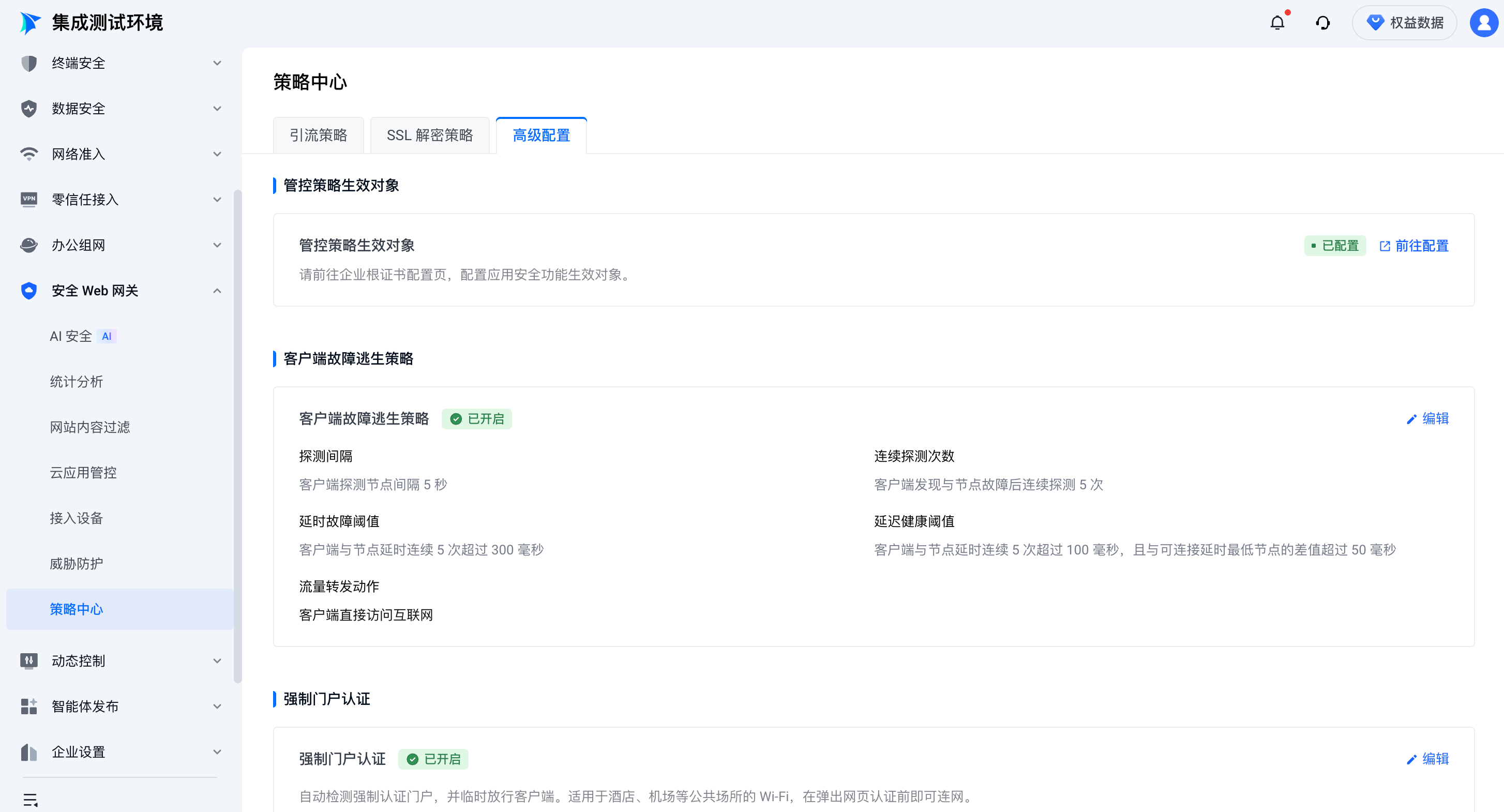
Task: Open 云应用管控 menu item
Action: (119, 473)
